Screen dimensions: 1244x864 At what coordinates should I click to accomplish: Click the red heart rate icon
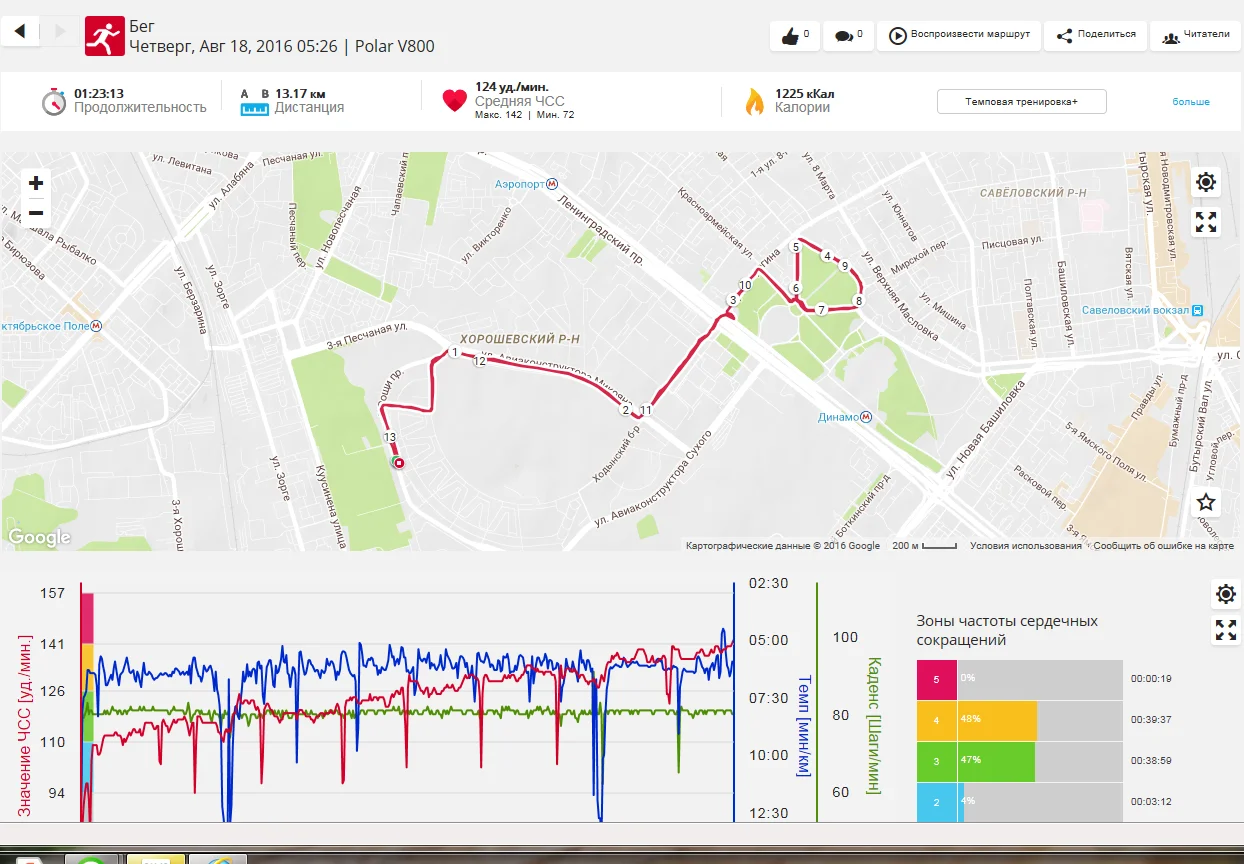pyautogui.click(x=455, y=100)
